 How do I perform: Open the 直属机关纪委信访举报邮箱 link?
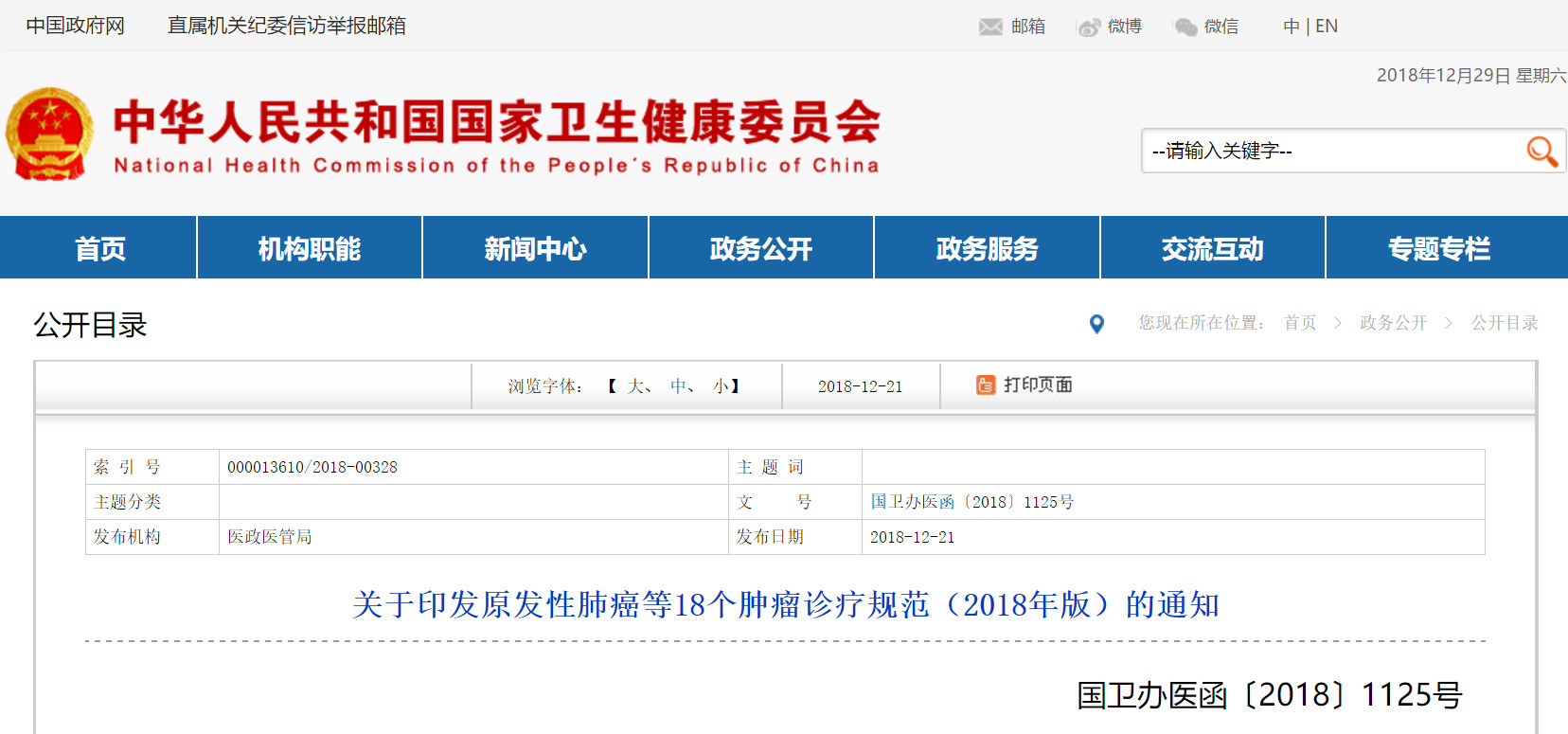[286, 26]
